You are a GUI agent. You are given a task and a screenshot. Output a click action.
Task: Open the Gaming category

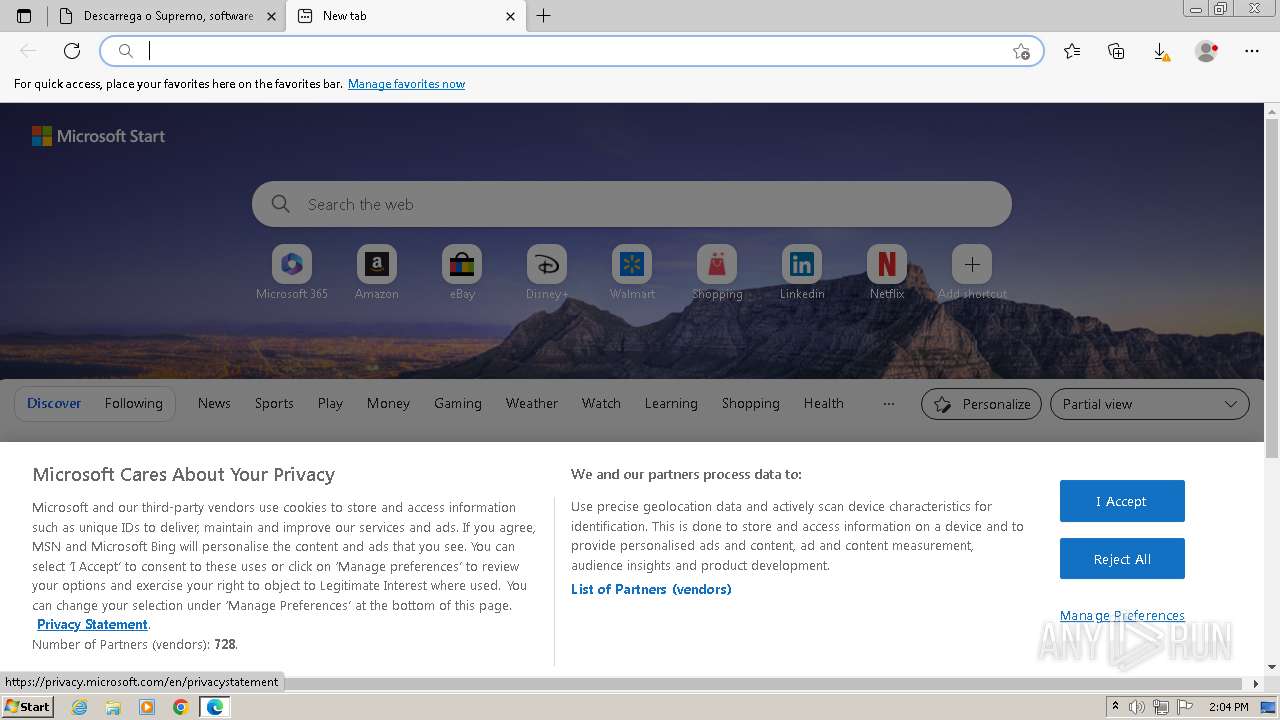[458, 404]
